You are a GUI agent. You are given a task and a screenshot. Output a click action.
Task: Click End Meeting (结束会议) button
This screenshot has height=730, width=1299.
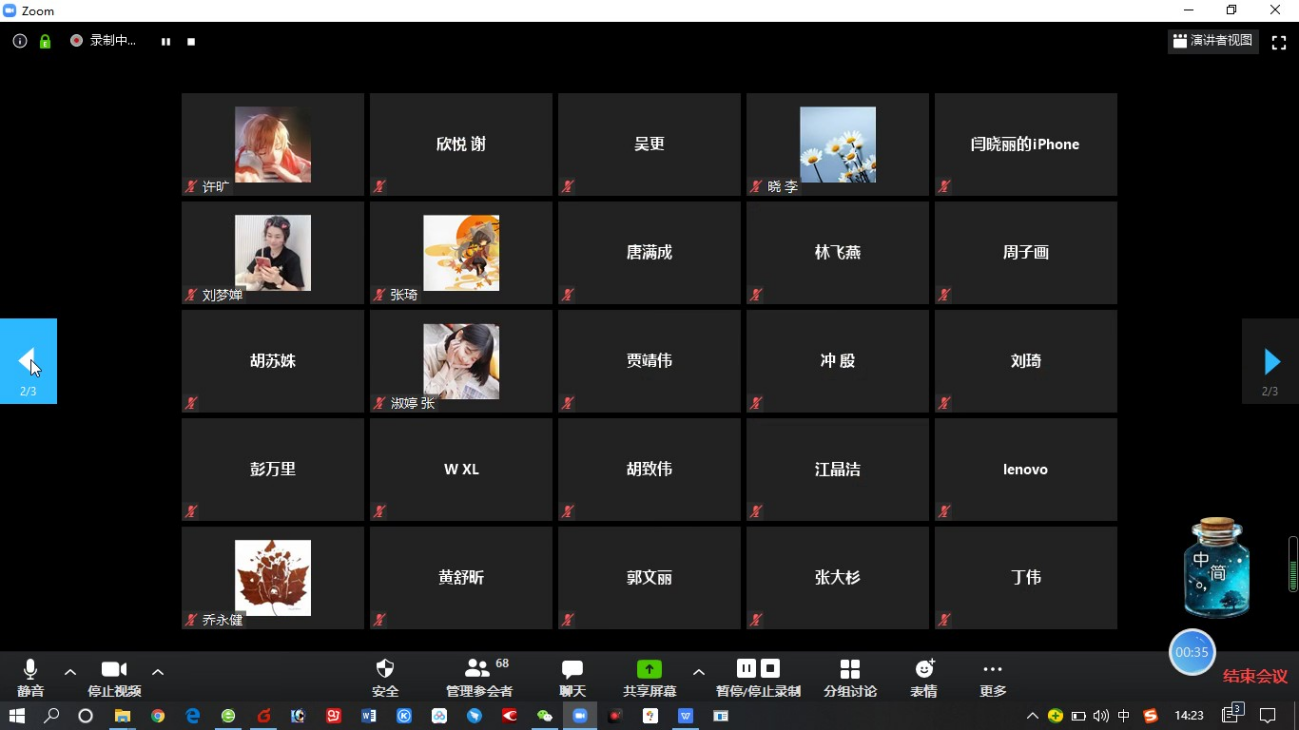coord(1255,677)
